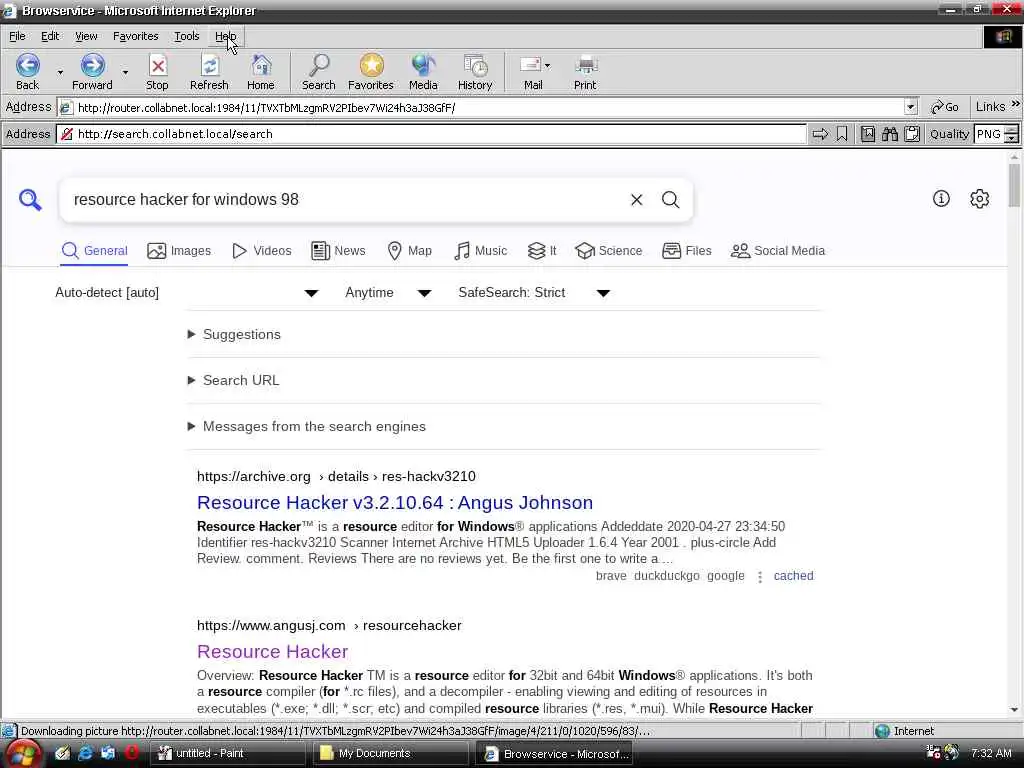Stop the page from loading

coord(157,72)
